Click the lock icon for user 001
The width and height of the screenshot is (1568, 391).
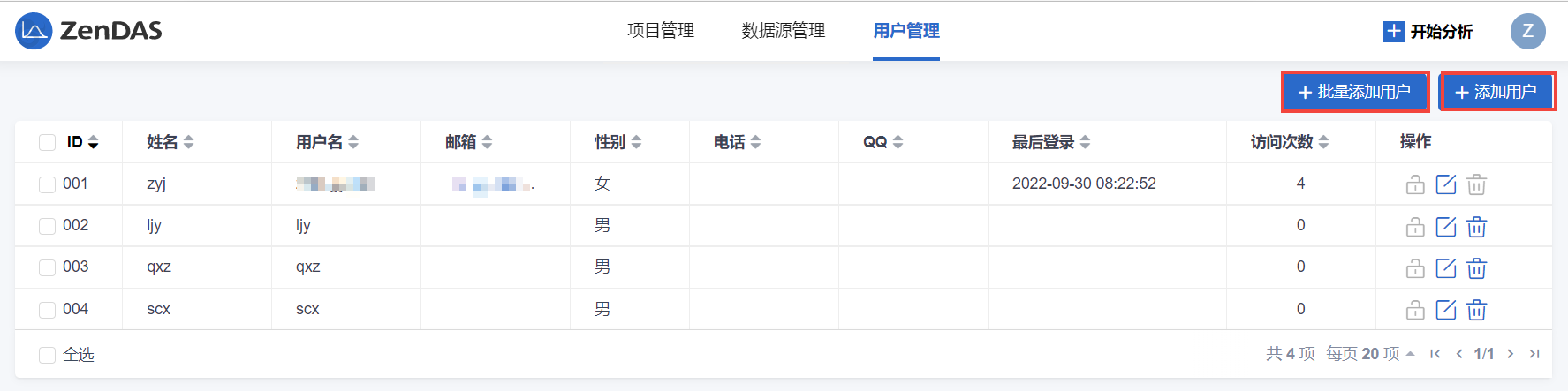coord(1415,184)
